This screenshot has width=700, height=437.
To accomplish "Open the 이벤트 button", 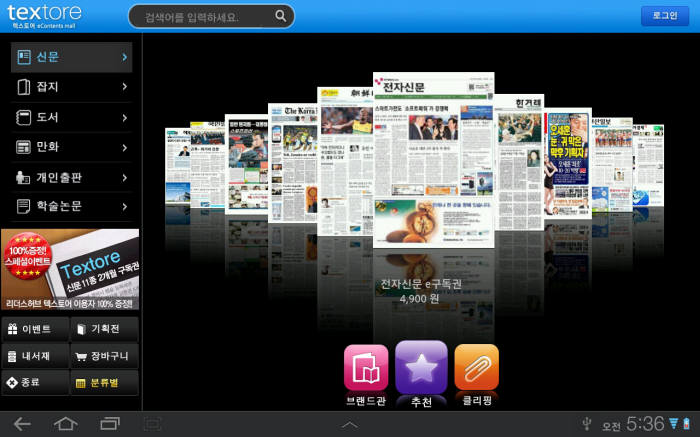I will coord(35,329).
